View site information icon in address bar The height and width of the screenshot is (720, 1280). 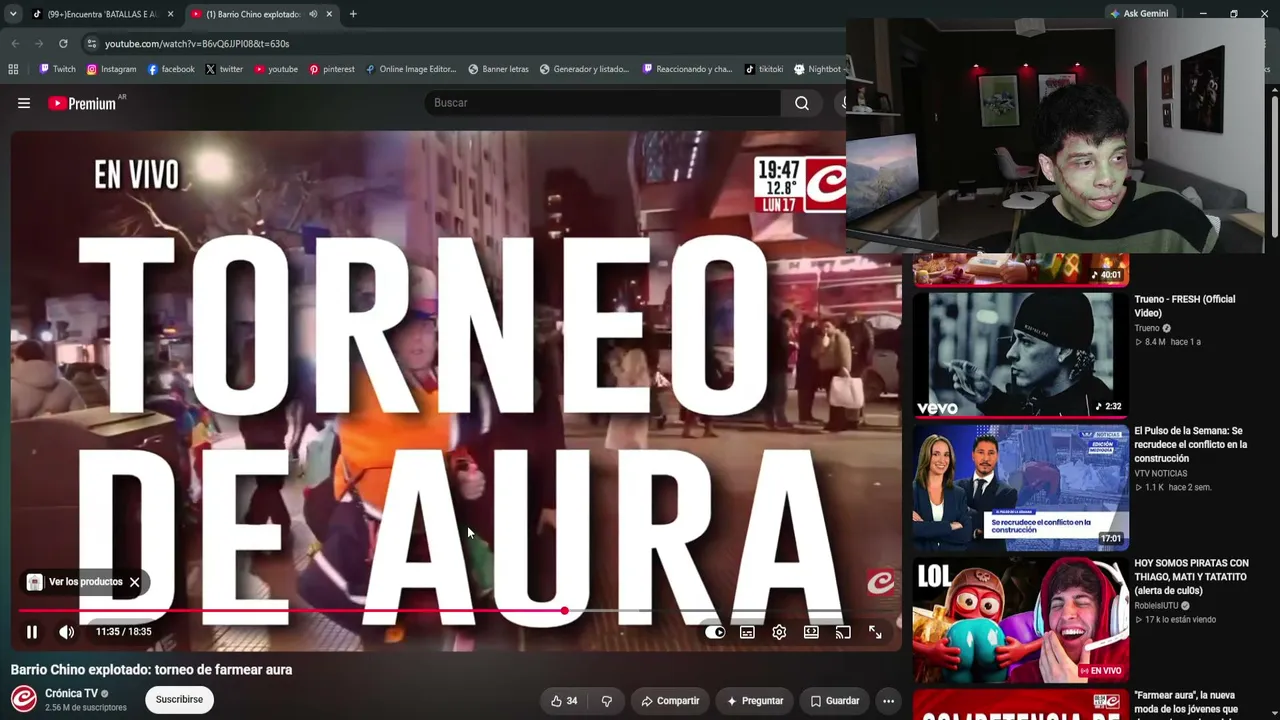pos(91,44)
